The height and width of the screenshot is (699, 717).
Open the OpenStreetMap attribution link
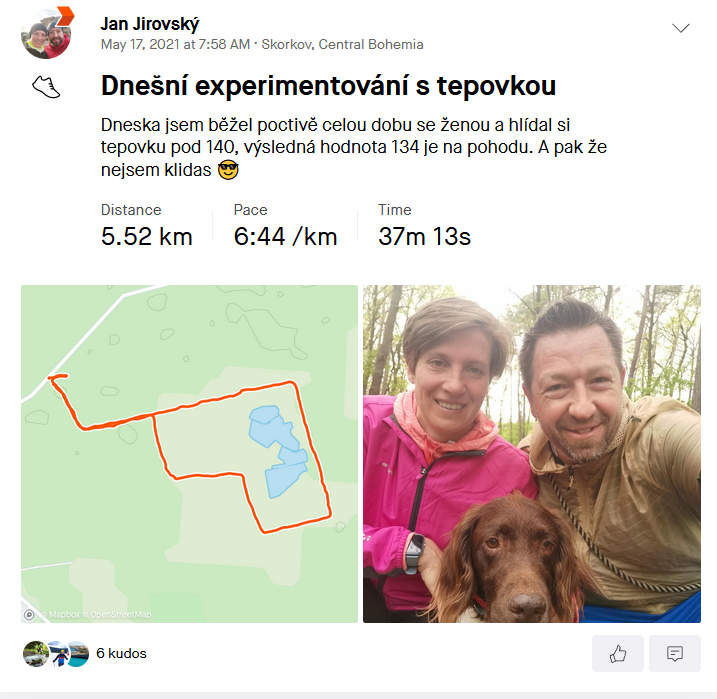(120, 614)
